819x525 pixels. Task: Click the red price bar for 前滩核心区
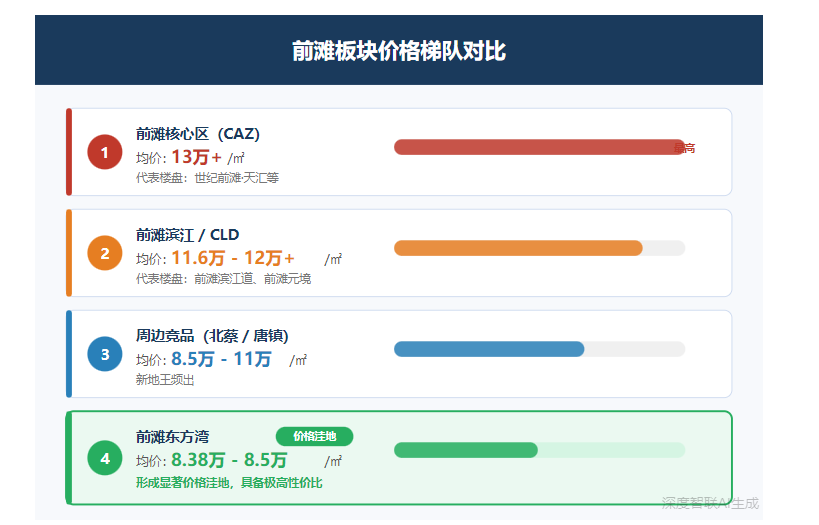(x=539, y=147)
